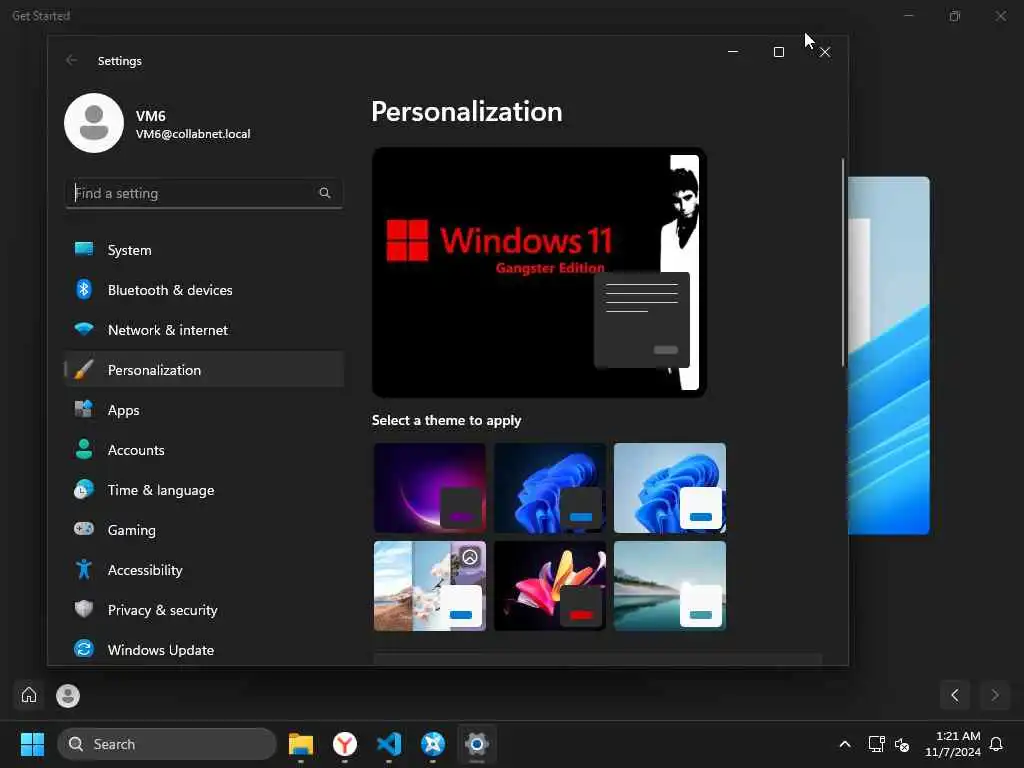Apply the light blue bloom theme
This screenshot has height=768, width=1024.
pyautogui.click(x=670, y=488)
